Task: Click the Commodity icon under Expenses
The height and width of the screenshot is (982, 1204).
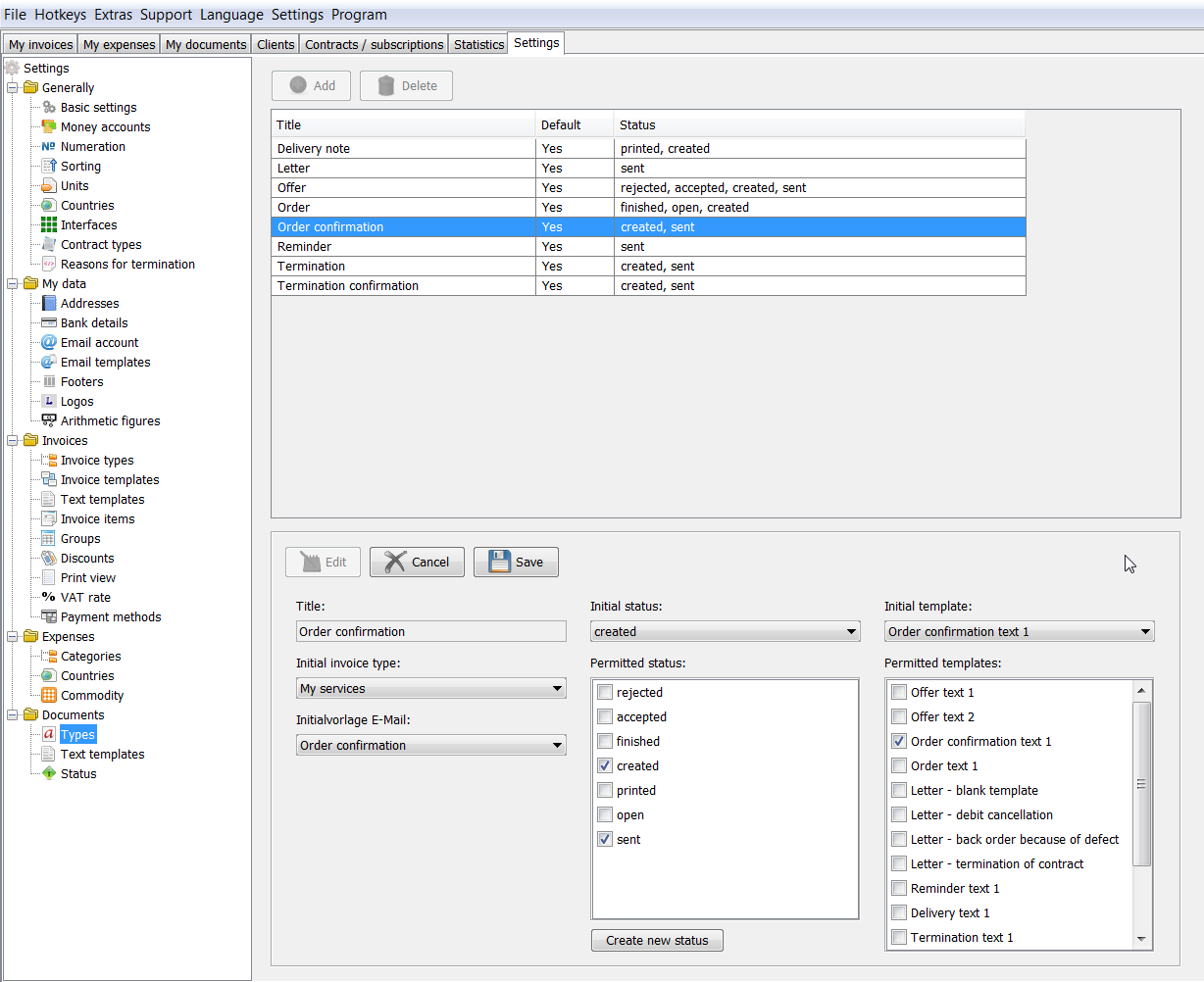Action: (49, 696)
